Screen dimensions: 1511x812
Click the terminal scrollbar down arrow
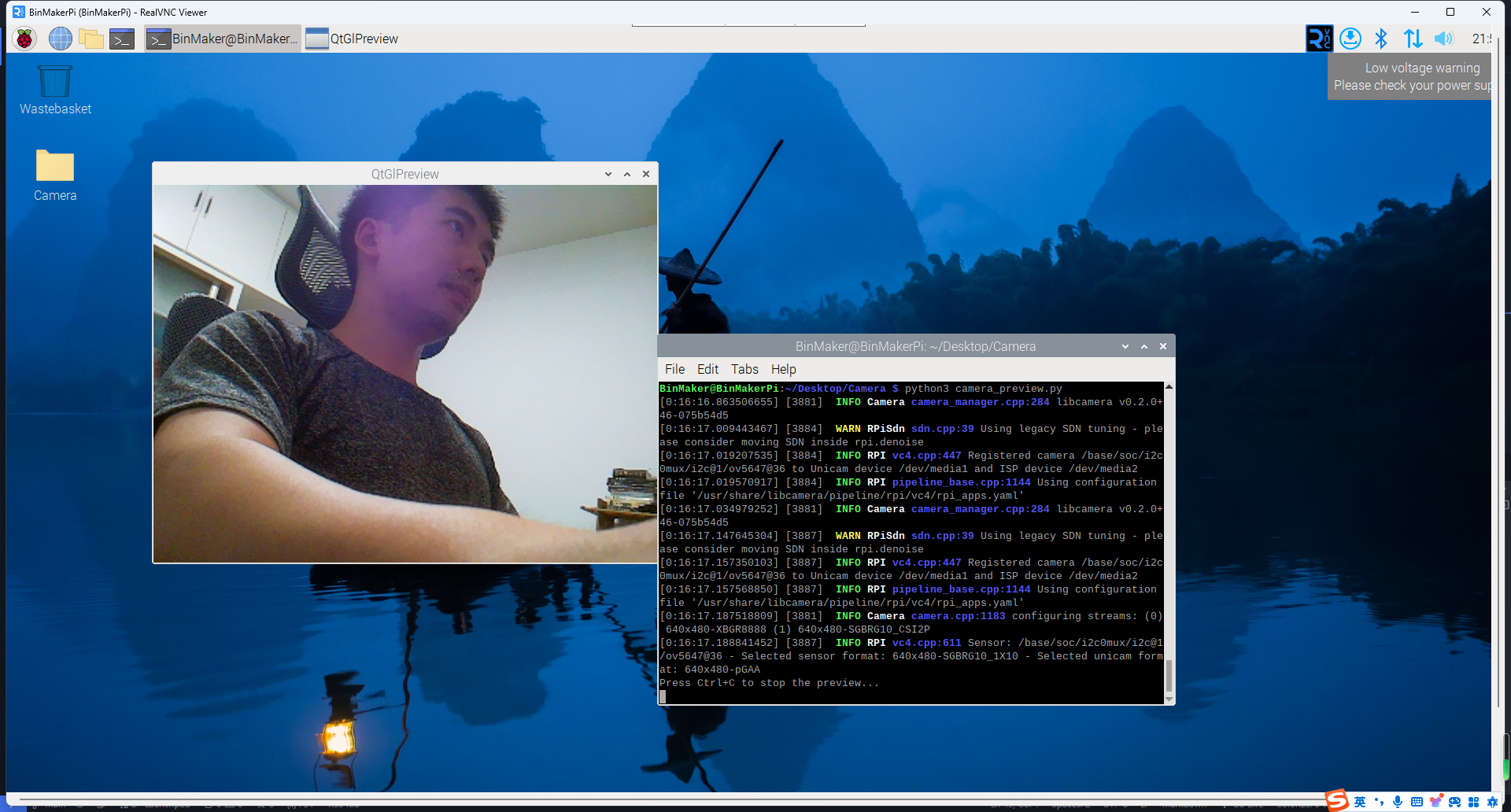pos(1169,699)
